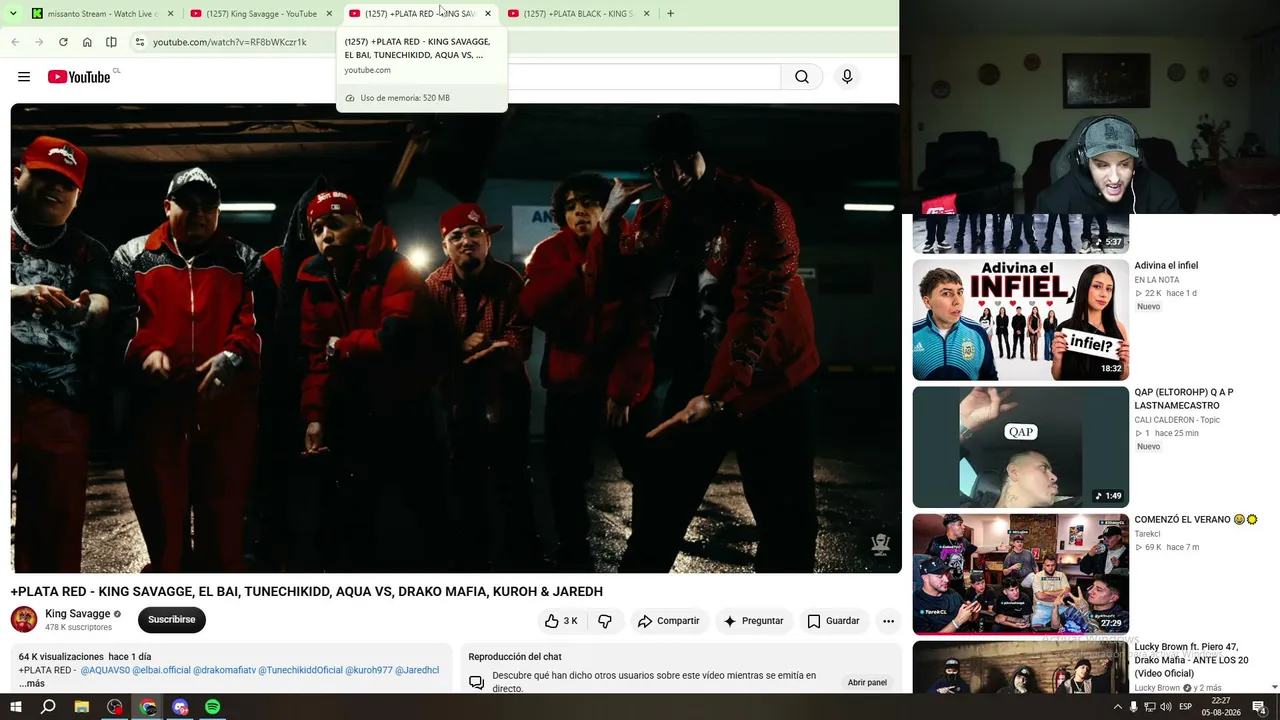Open the @AQUAVS0 channel mention
This screenshot has height=720, width=1280.
pyautogui.click(x=105, y=670)
